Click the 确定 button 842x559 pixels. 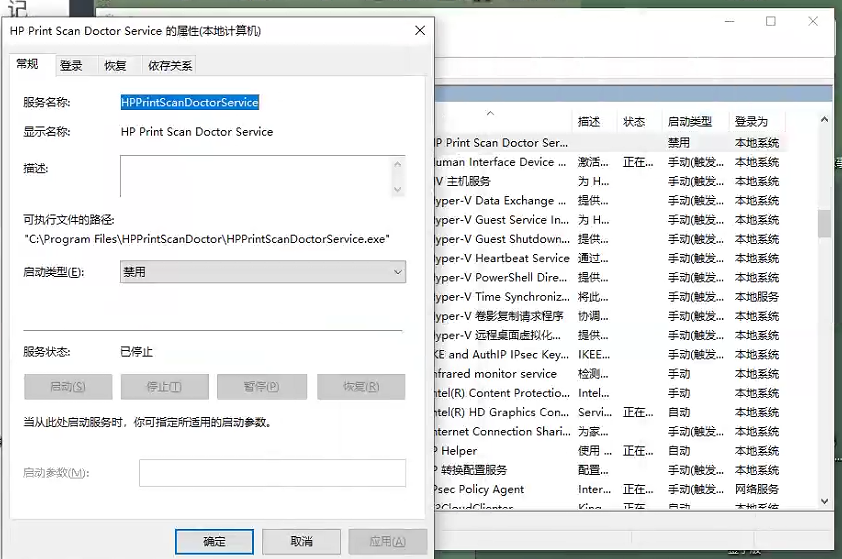pyautogui.click(x=214, y=541)
